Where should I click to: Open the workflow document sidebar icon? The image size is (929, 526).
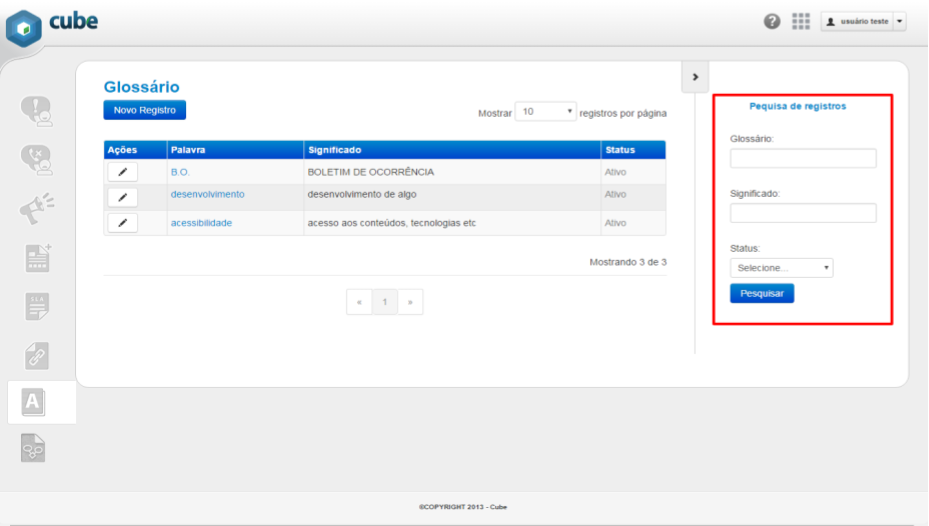point(33,448)
